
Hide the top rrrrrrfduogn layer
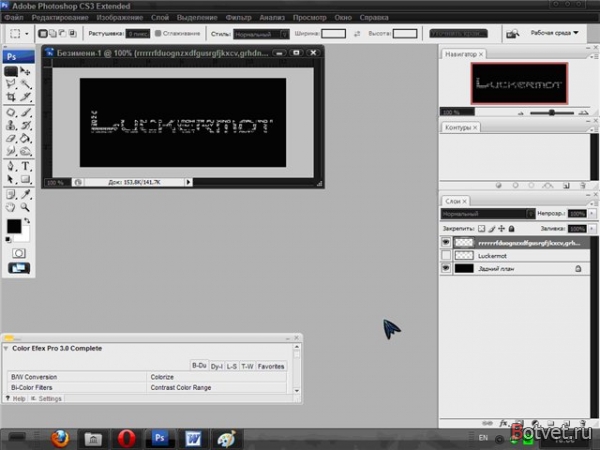(x=445, y=242)
